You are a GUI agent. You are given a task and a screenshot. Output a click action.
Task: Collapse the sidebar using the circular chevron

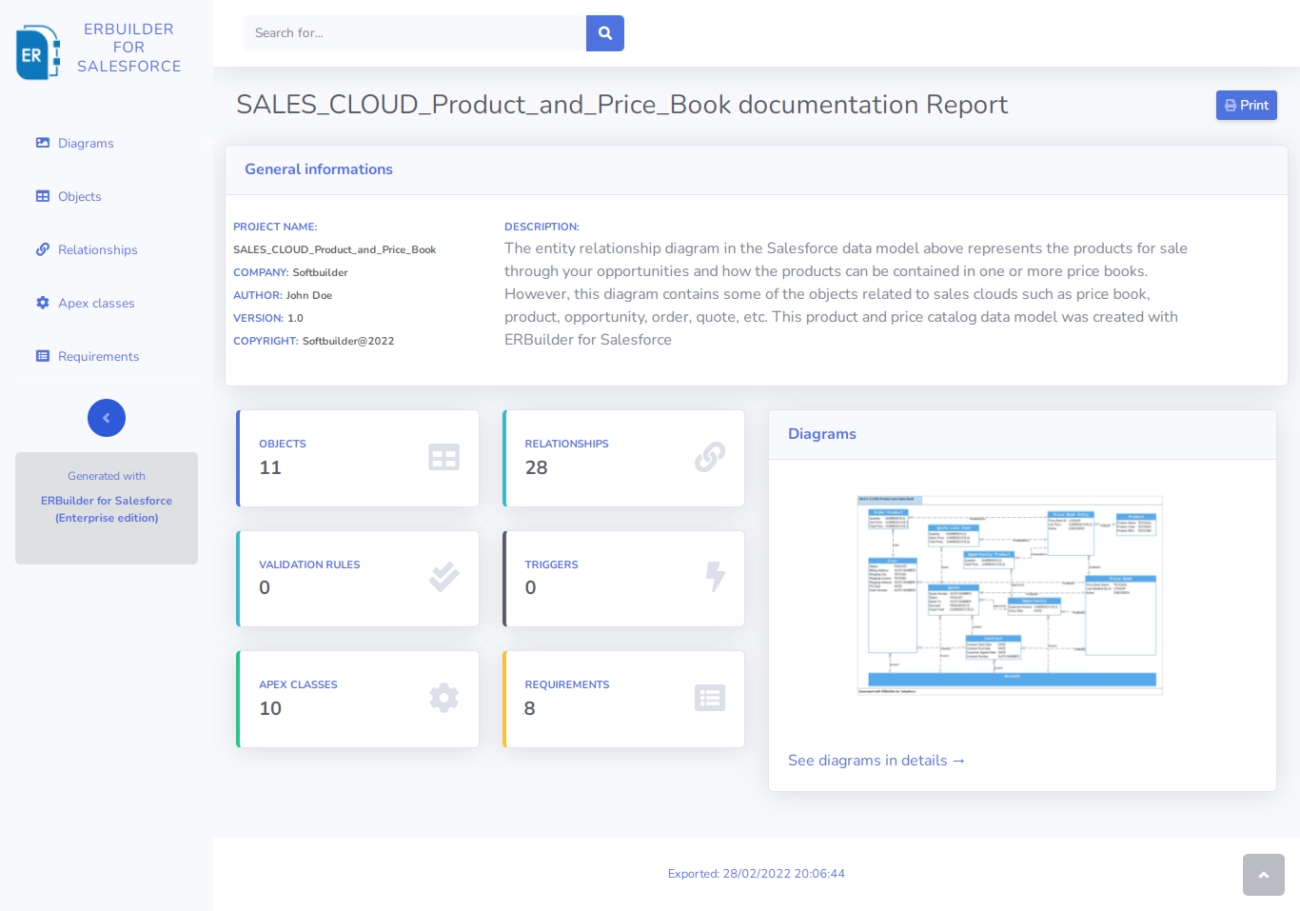106,417
